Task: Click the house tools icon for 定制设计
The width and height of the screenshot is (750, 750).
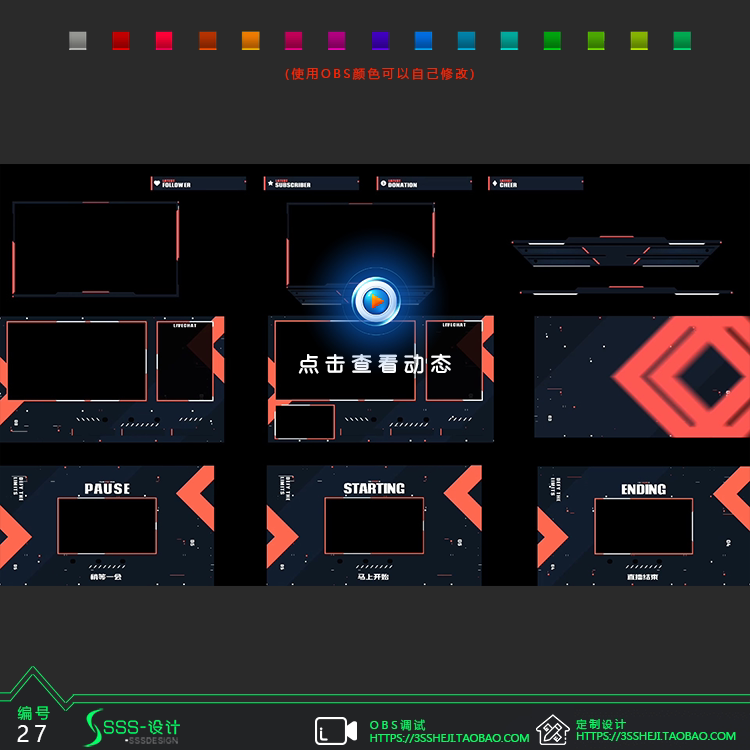Action: [x=552, y=730]
